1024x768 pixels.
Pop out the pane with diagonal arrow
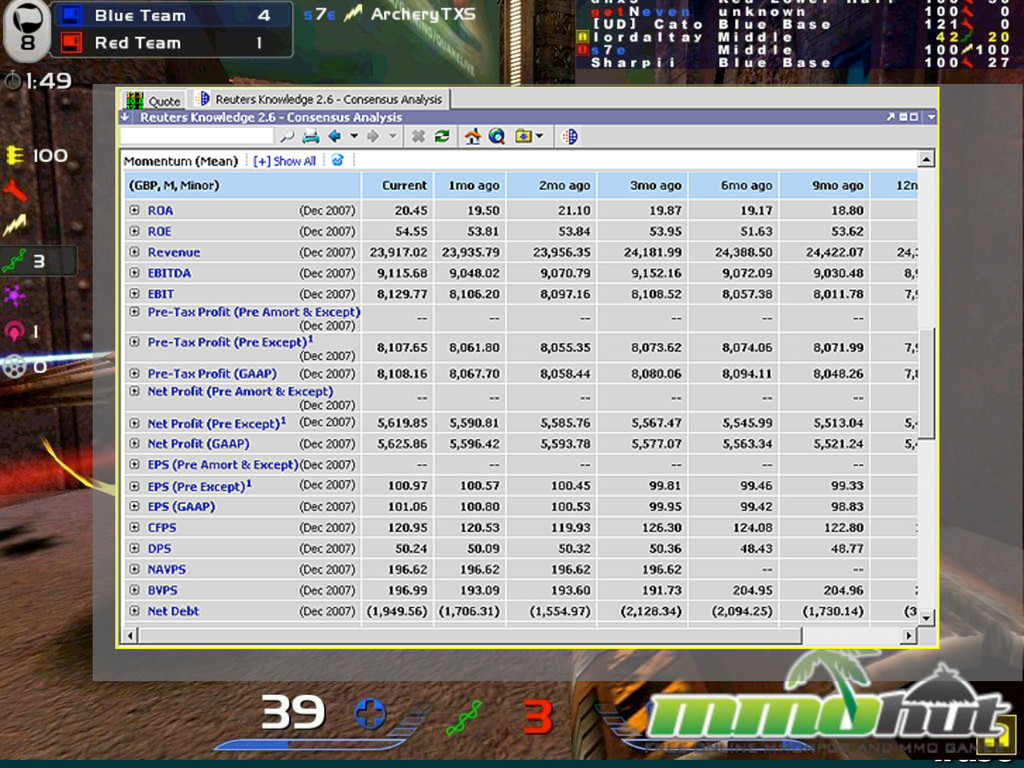(x=890, y=117)
